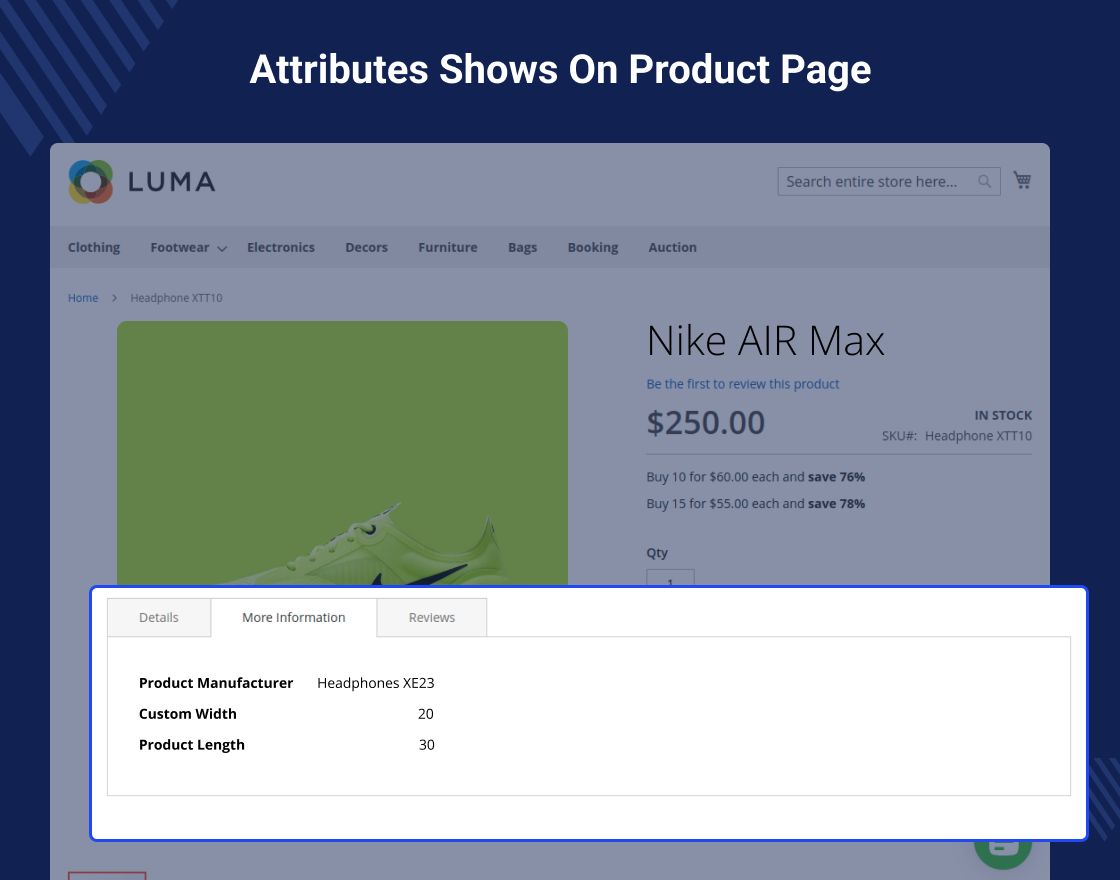Click the Qty input box
The height and width of the screenshot is (880, 1120).
(x=670, y=578)
